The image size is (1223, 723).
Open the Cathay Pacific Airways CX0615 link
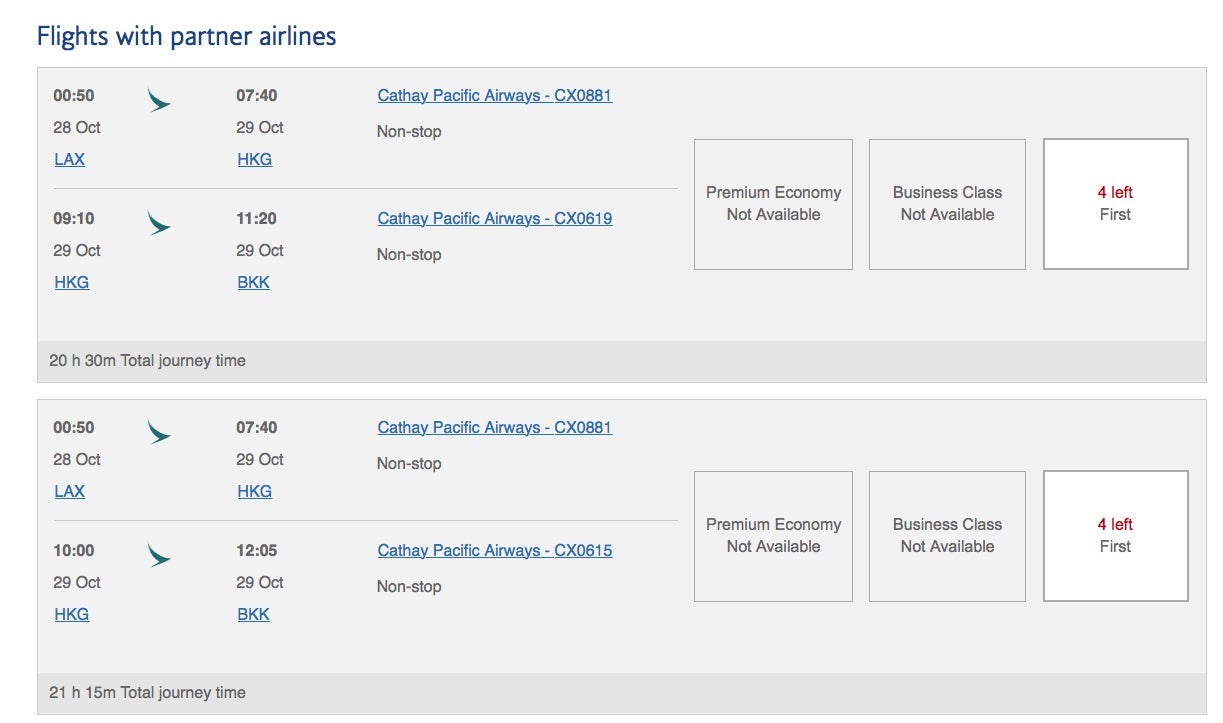point(494,551)
